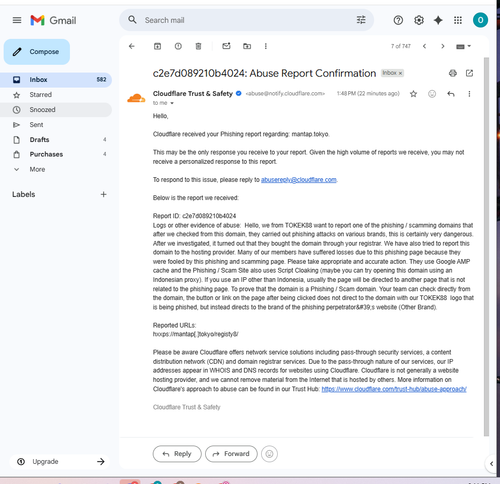
Task: Click the email's vertical scrollbar
Action: (x=486, y=247)
